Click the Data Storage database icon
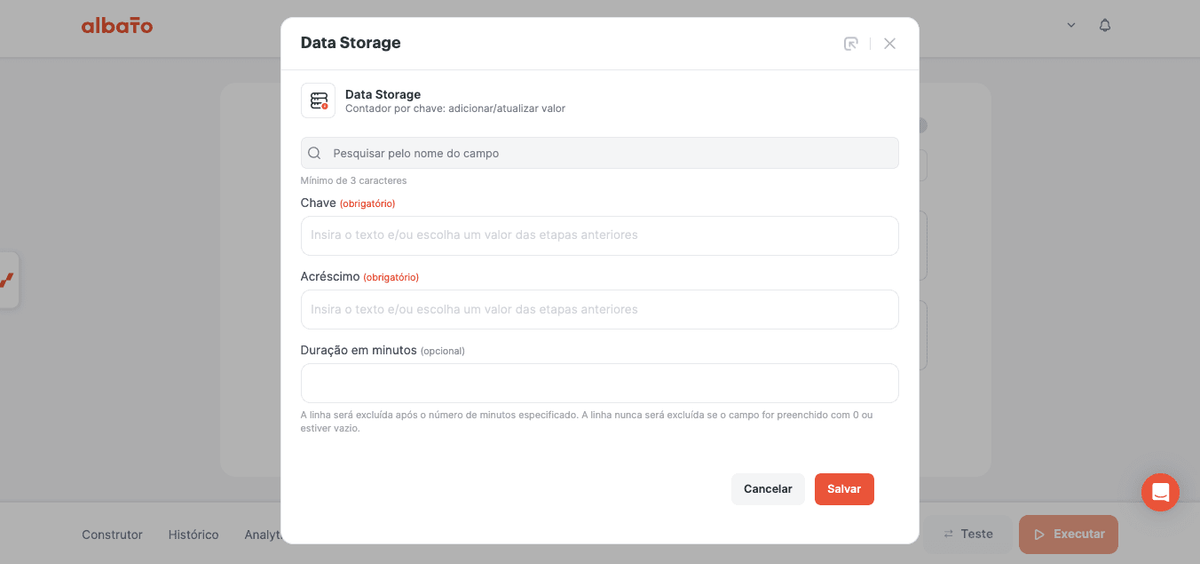The width and height of the screenshot is (1200, 564). click(318, 101)
